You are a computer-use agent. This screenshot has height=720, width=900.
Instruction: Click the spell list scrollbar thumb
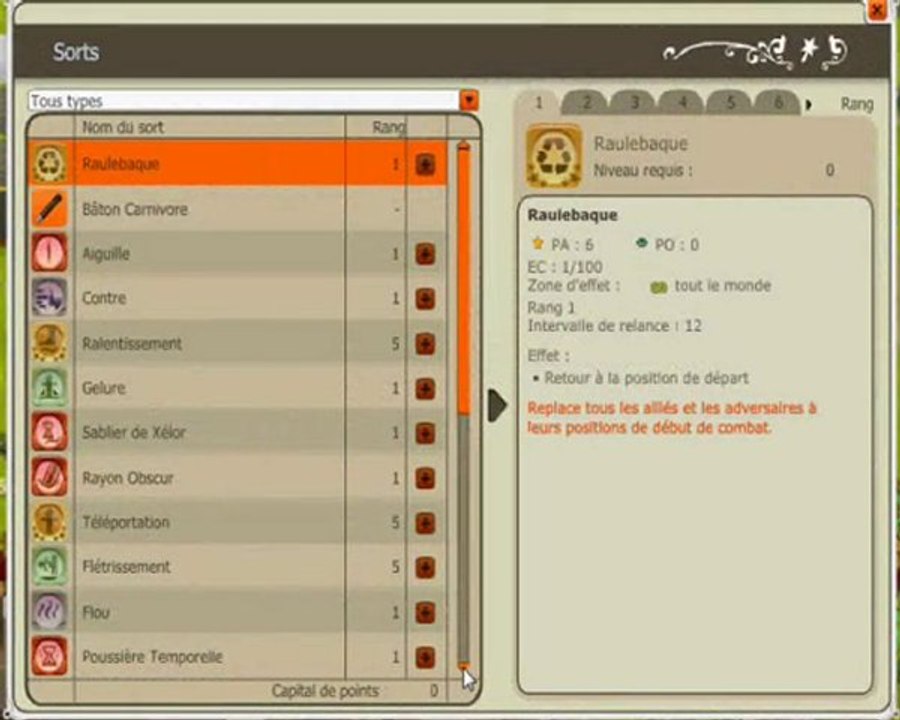(464, 281)
